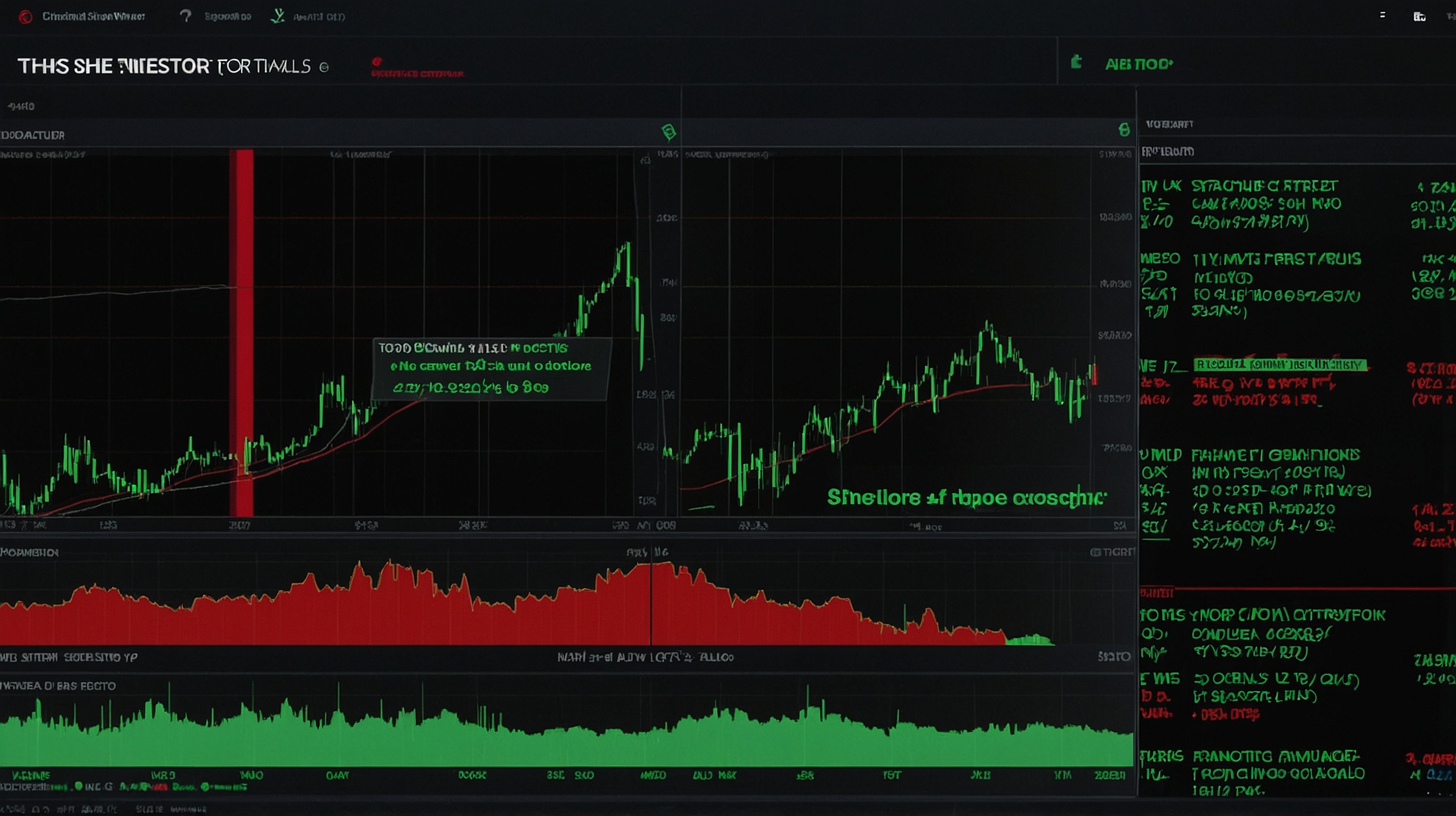The height and width of the screenshot is (816, 1456).
Task: Open the layout icon at top right
Action: tap(1419, 16)
